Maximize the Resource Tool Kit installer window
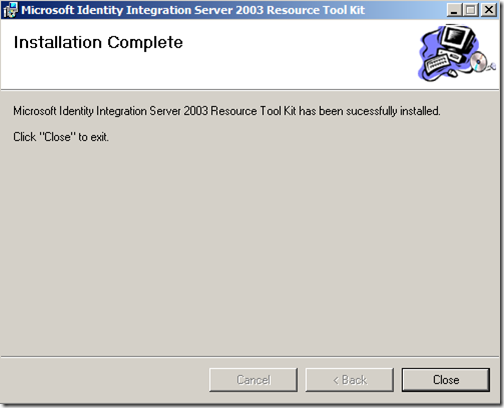 click(x=471, y=10)
